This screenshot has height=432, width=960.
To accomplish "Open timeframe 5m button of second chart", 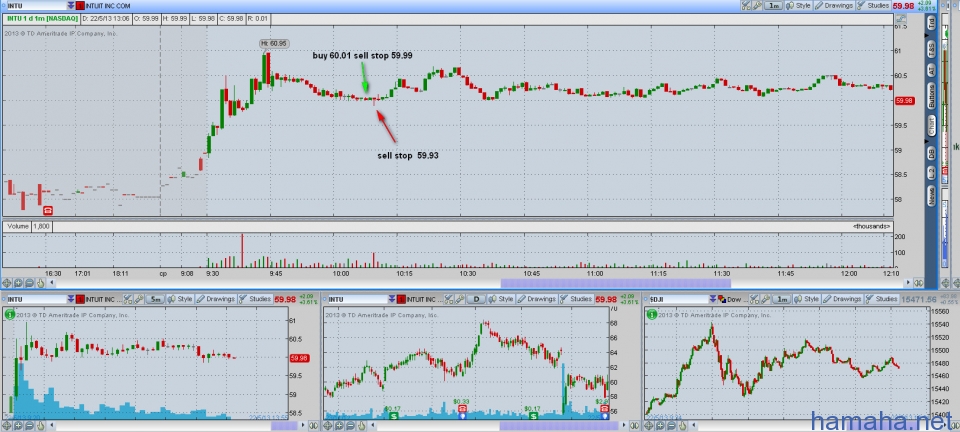I will click(155, 299).
